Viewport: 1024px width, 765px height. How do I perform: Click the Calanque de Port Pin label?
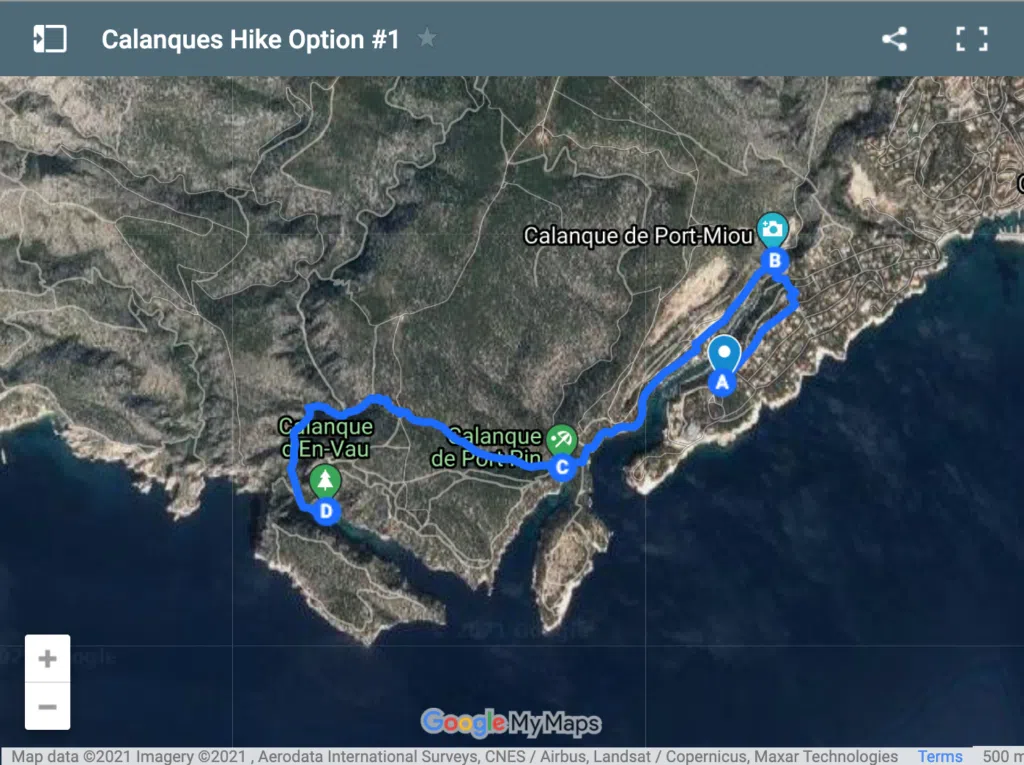(x=488, y=448)
